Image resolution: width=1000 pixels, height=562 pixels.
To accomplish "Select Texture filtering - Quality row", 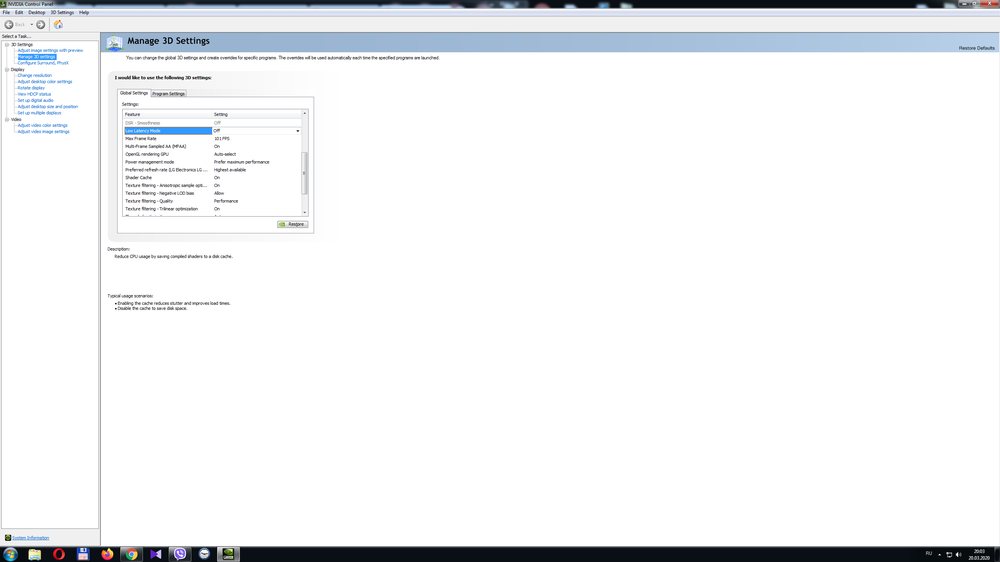I will coord(212,201).
